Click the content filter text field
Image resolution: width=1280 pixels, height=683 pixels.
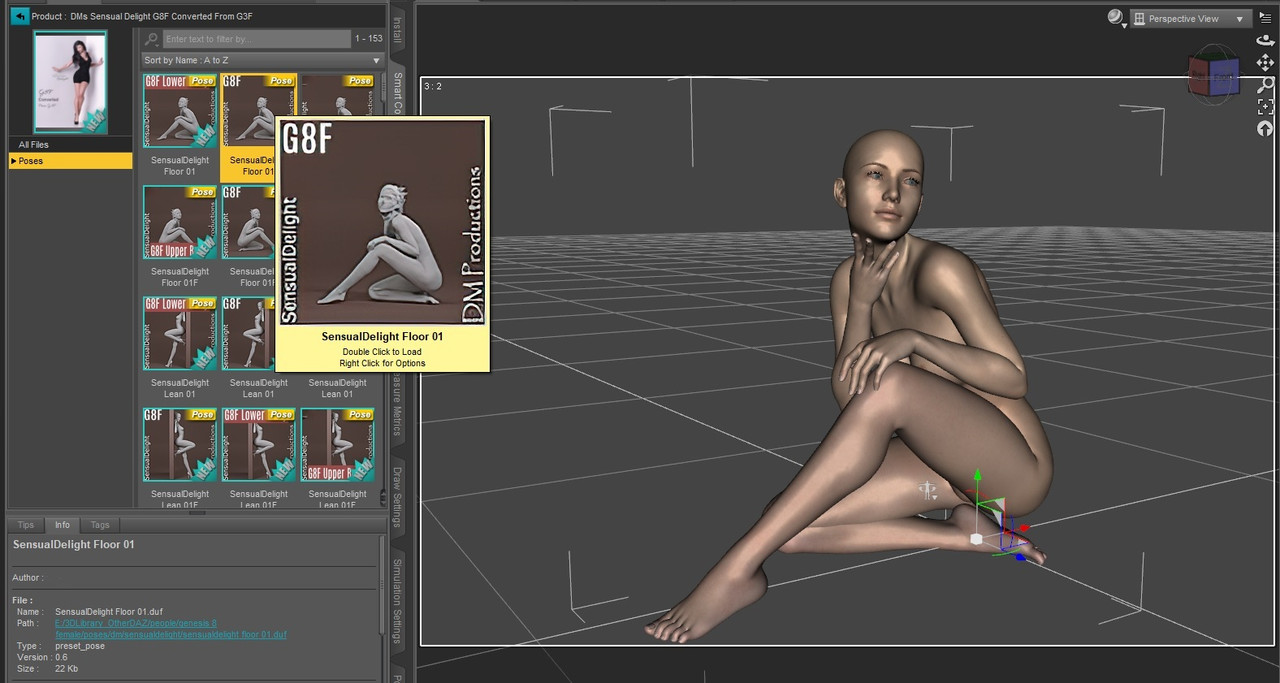[x=256, y=39]
